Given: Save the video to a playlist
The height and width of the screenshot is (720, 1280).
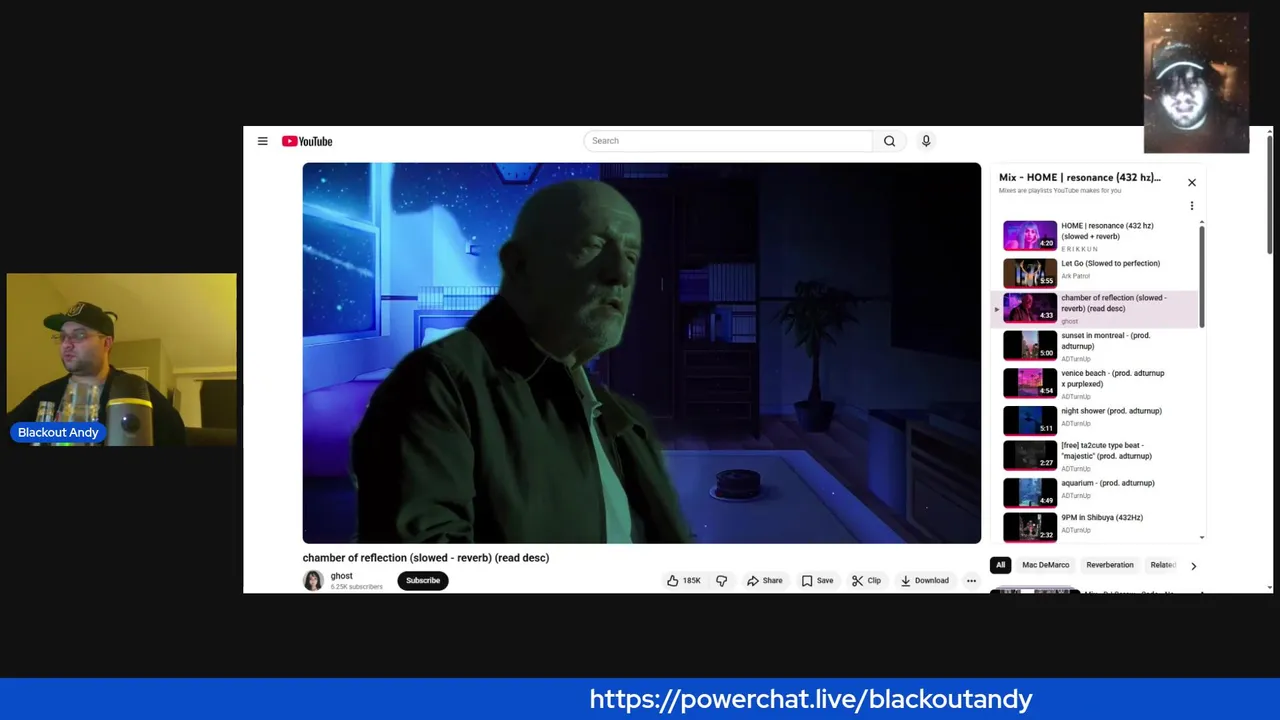Looking at the screenshot, I should point(817,580).
